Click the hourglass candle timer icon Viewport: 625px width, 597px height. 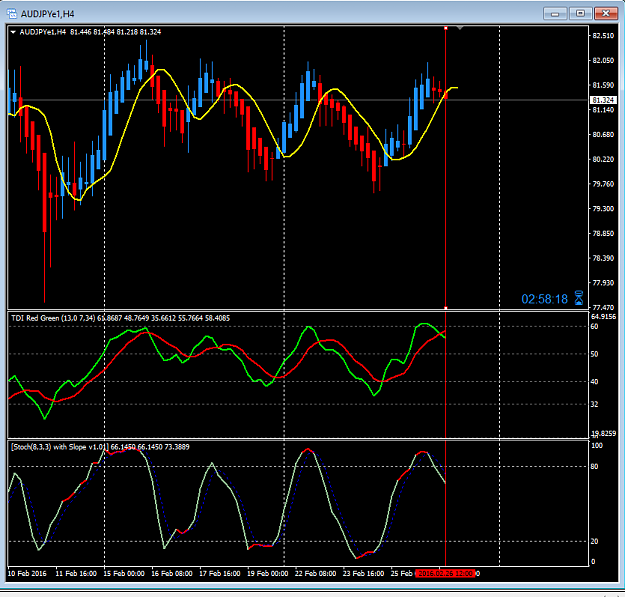click(579, 298)
